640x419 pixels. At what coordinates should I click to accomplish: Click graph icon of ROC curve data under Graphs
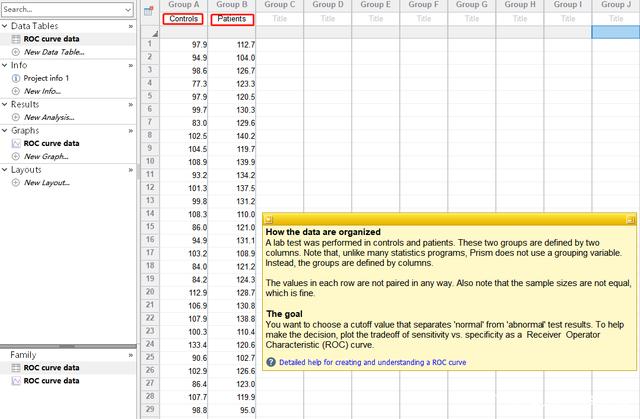point(16,143)
